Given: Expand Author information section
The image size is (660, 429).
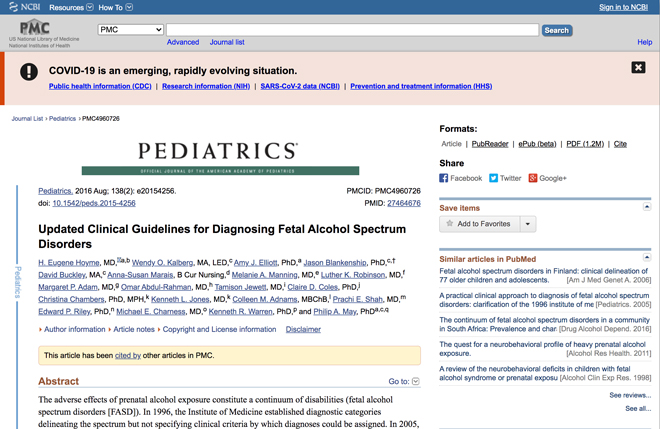Looking at the screenshot, I should point(72,329).
